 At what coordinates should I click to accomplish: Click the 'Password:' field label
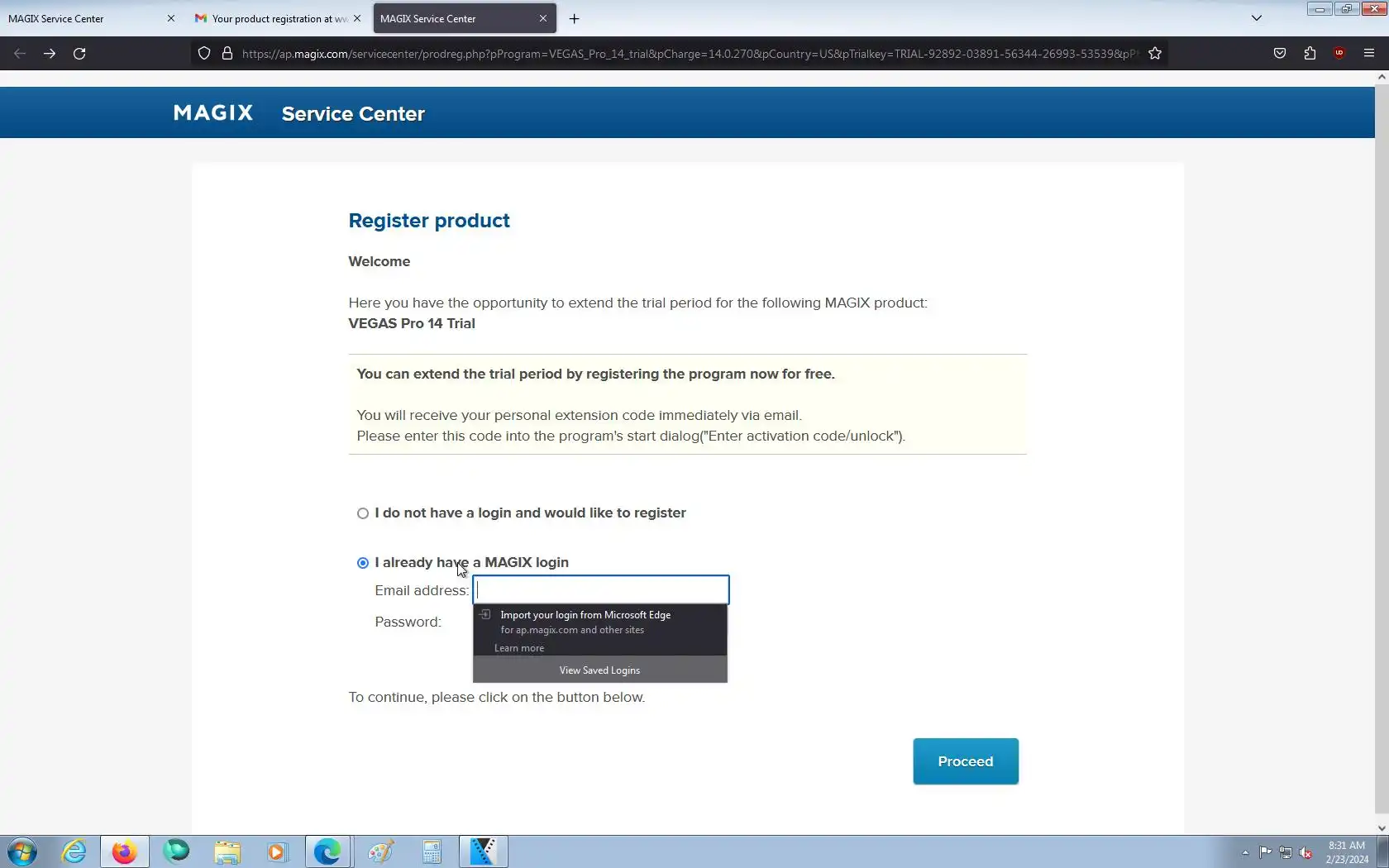[408, 622]
